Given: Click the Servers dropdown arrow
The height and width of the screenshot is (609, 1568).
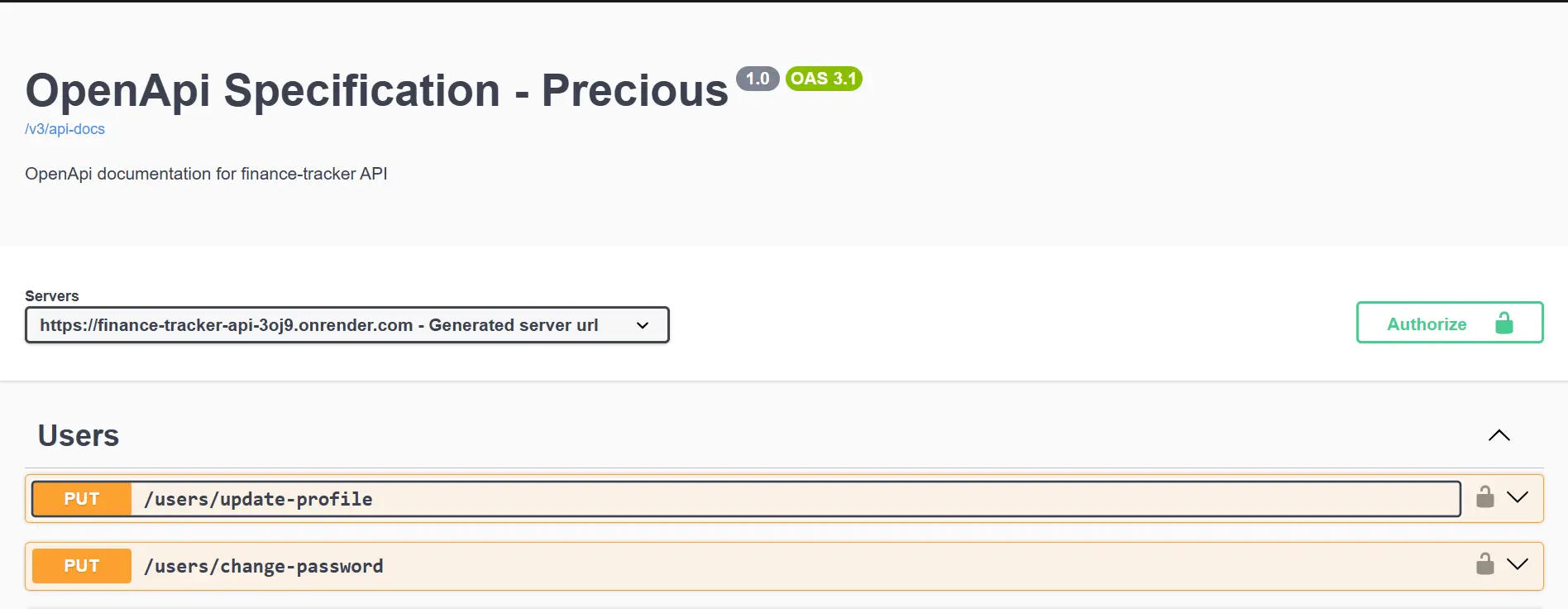Looking at the screenshot, I should 643,325.
